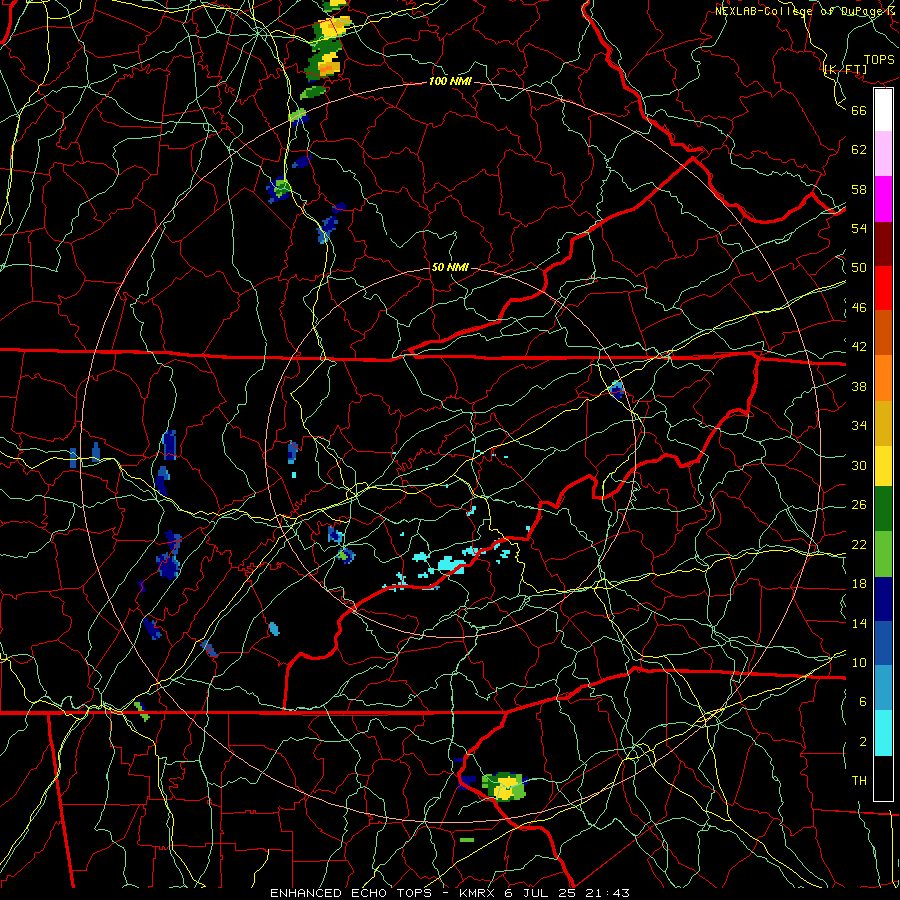
Task: Click the 58 value on the legend scale
Action: click(x=859, y=189)
